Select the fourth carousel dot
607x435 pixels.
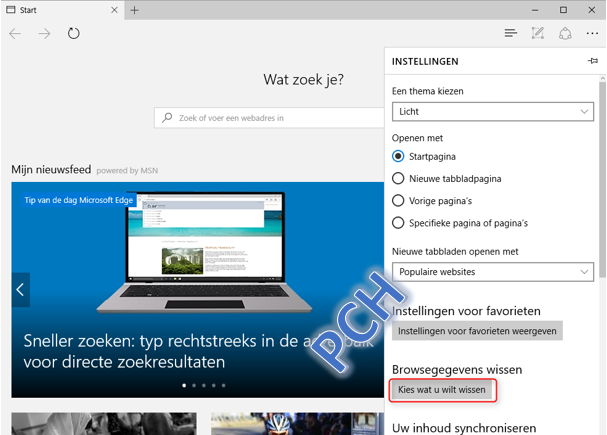pos(214,385)
